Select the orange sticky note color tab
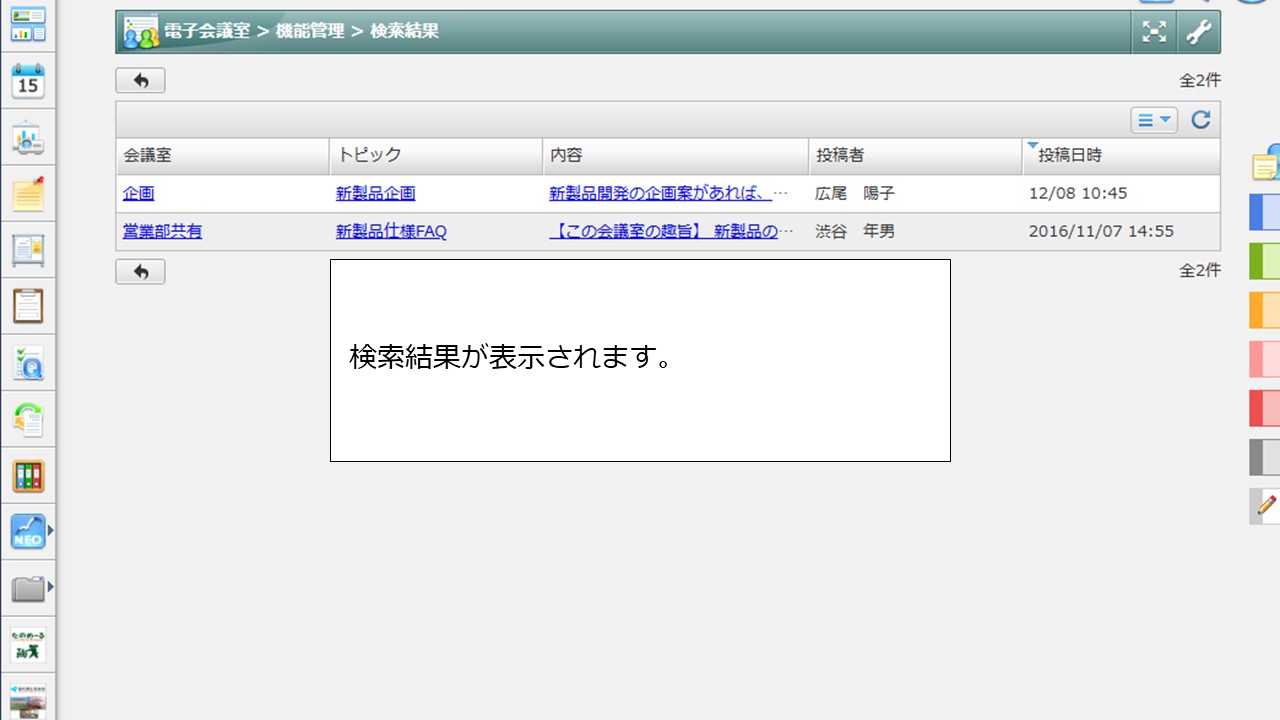This screenshot has height=720, width=1280. coord(1265,310)
